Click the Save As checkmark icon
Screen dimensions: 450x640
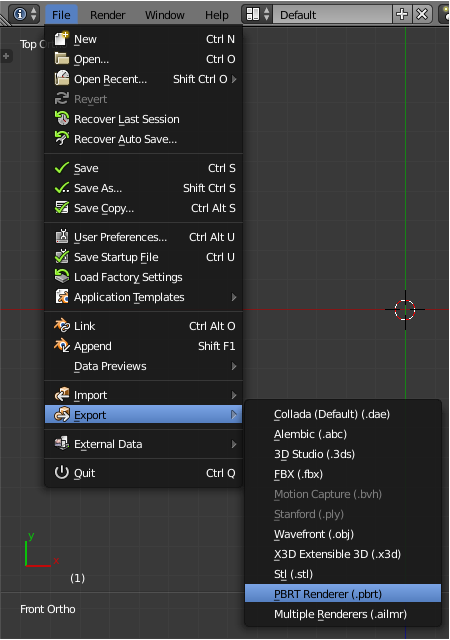[62, 188]
